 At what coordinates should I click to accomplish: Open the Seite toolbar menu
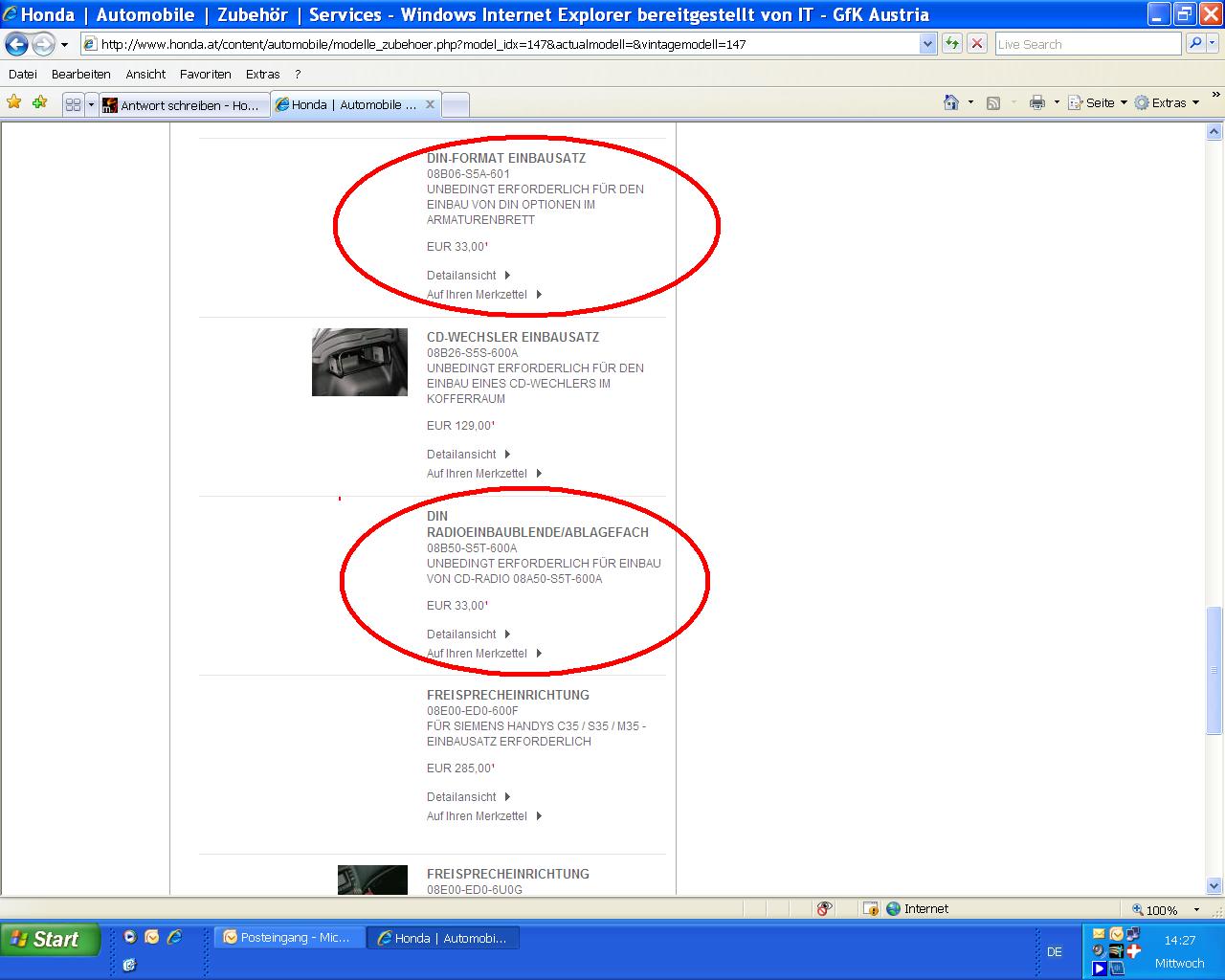(x=1098, y=102)
